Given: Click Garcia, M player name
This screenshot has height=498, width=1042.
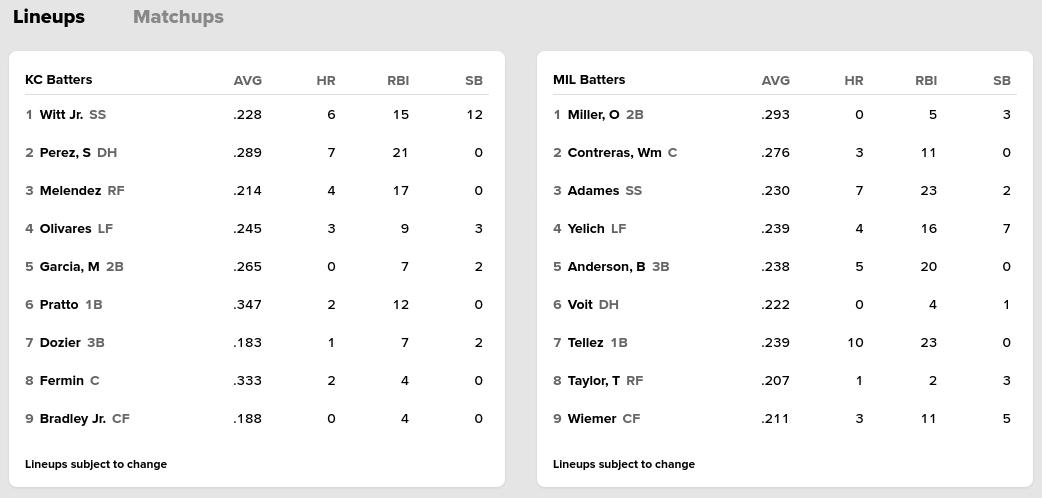Looking at the screenshot, I should pyautogui.click(x=69, y=267).
